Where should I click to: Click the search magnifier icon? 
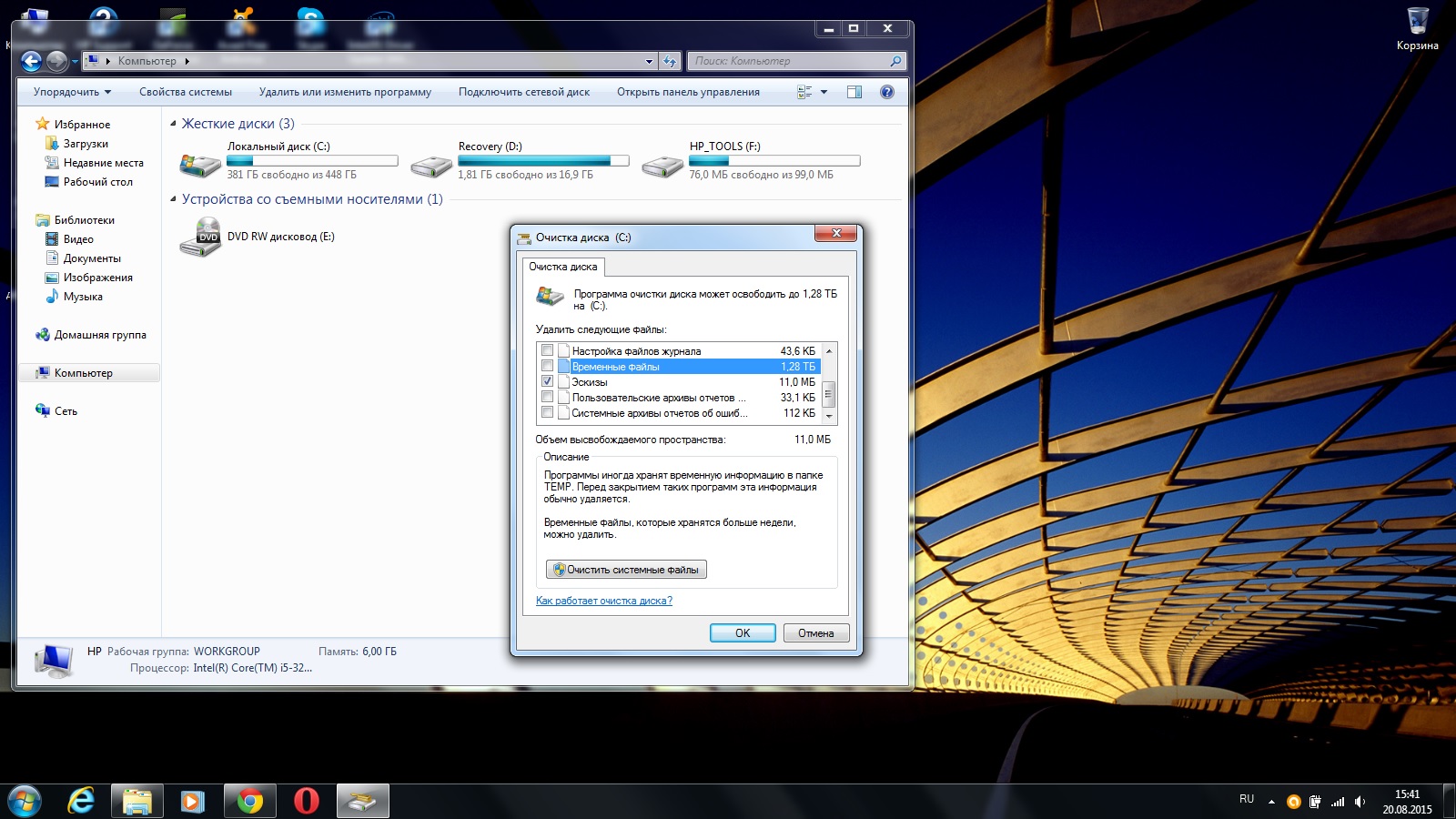pos(895,61)
